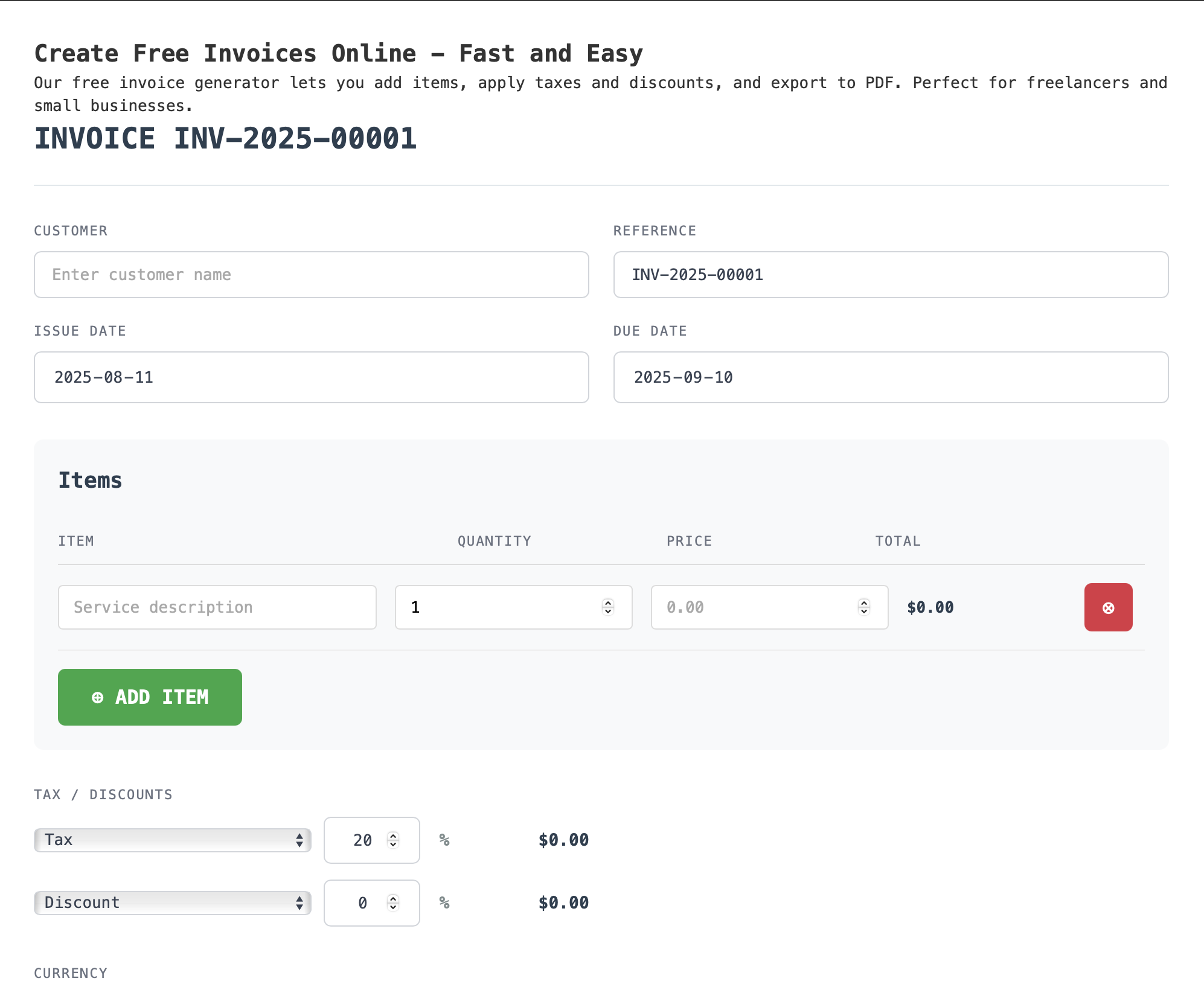Click the ISSUE DATE label
Screen dimensions: 1204x990
pos(80,331)
